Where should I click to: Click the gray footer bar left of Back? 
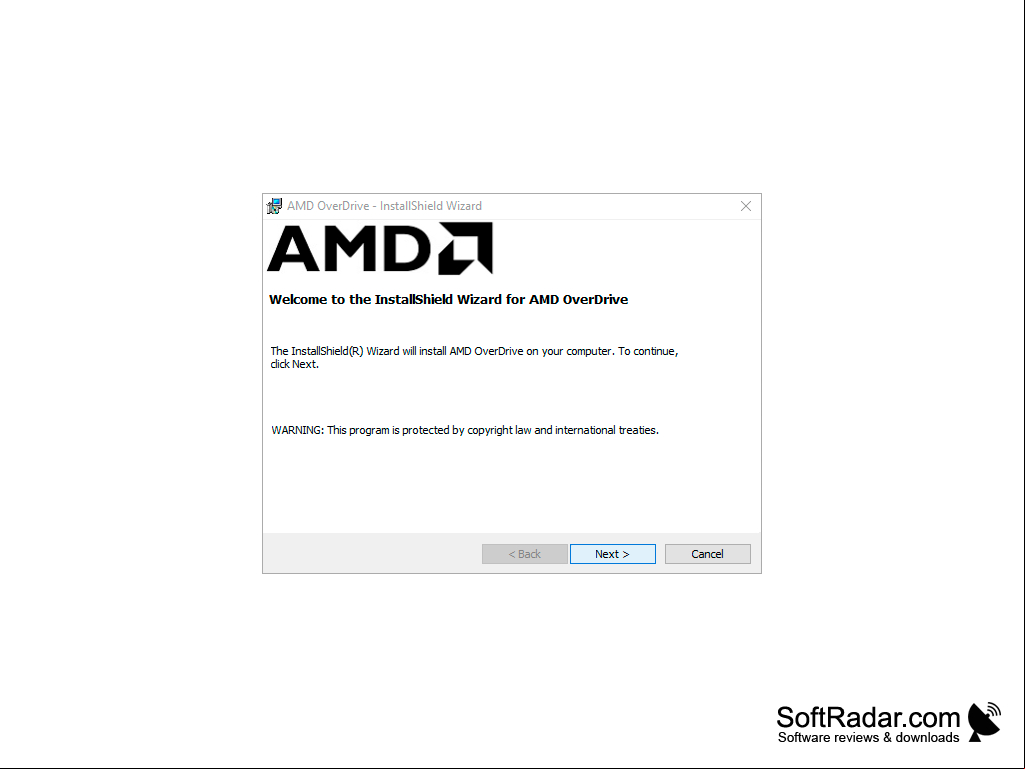[373, 553]
